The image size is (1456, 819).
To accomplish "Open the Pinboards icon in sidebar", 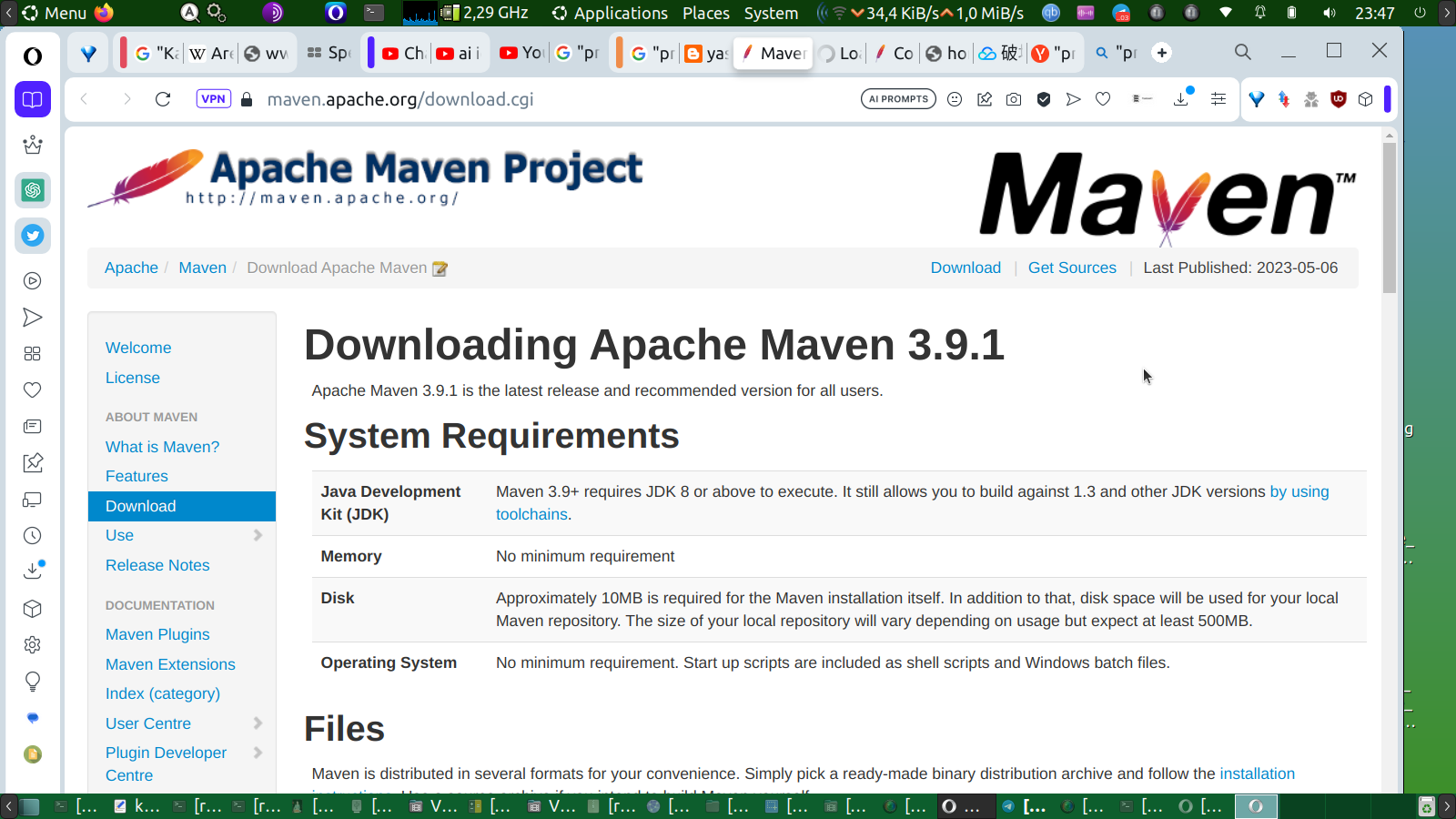I will tap(33, 463).
